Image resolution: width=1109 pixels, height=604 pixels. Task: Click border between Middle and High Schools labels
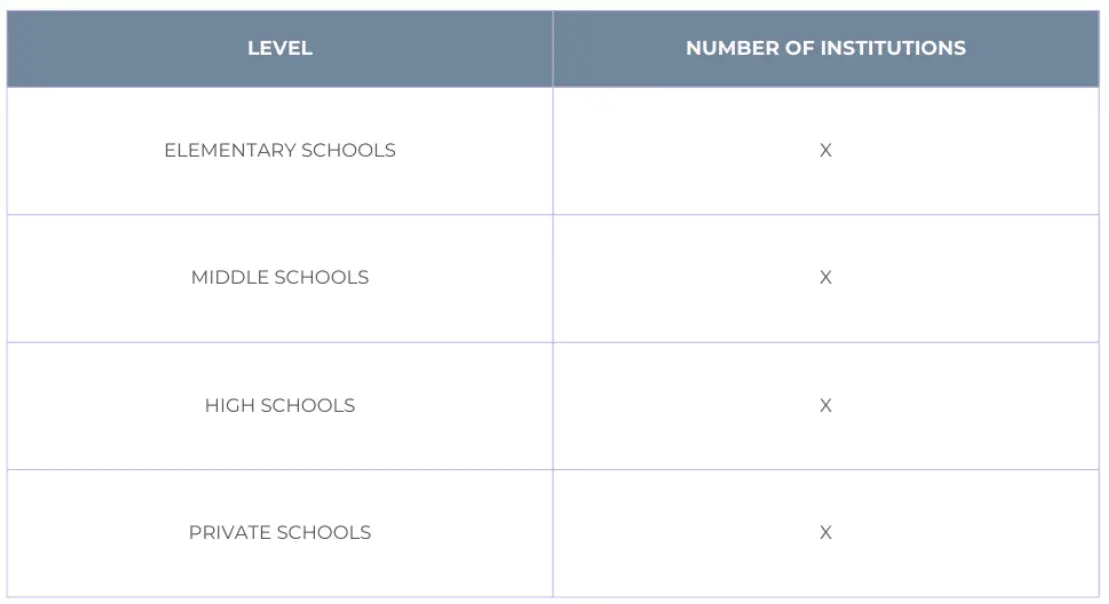280,342
